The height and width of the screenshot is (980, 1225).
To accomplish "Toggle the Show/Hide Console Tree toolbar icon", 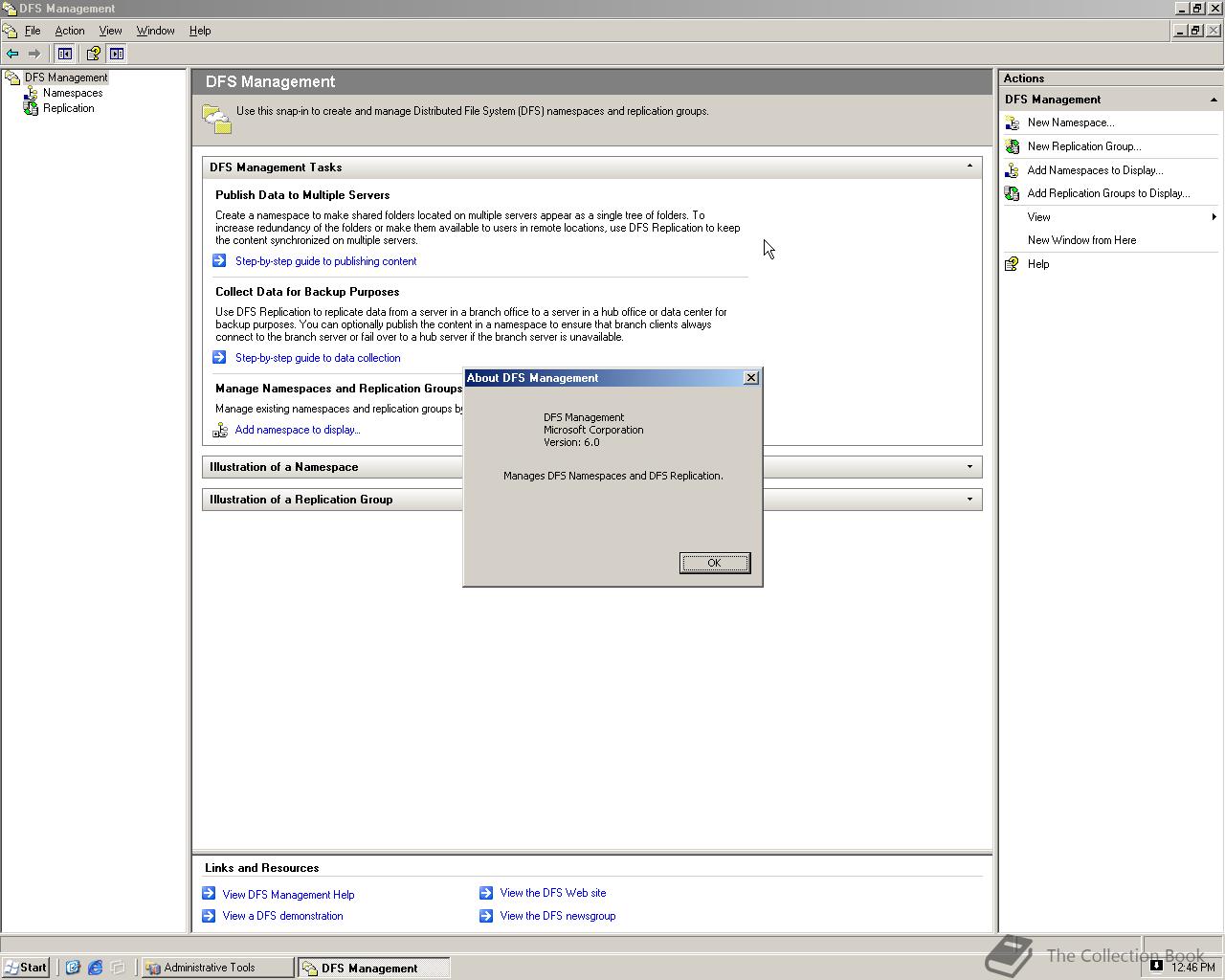I will click(65, 54).
